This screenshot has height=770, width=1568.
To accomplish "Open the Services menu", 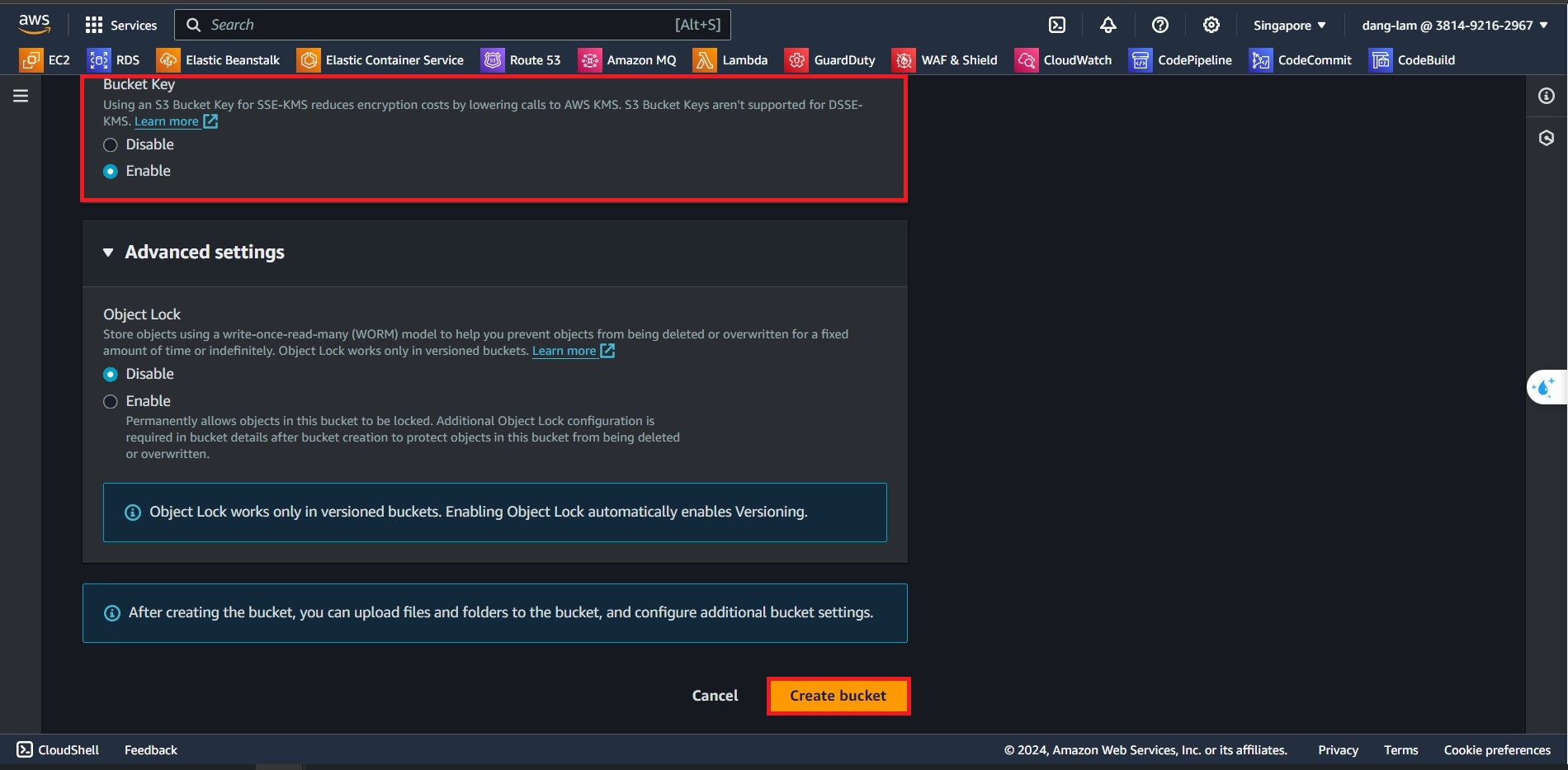I will click(120, 25).
